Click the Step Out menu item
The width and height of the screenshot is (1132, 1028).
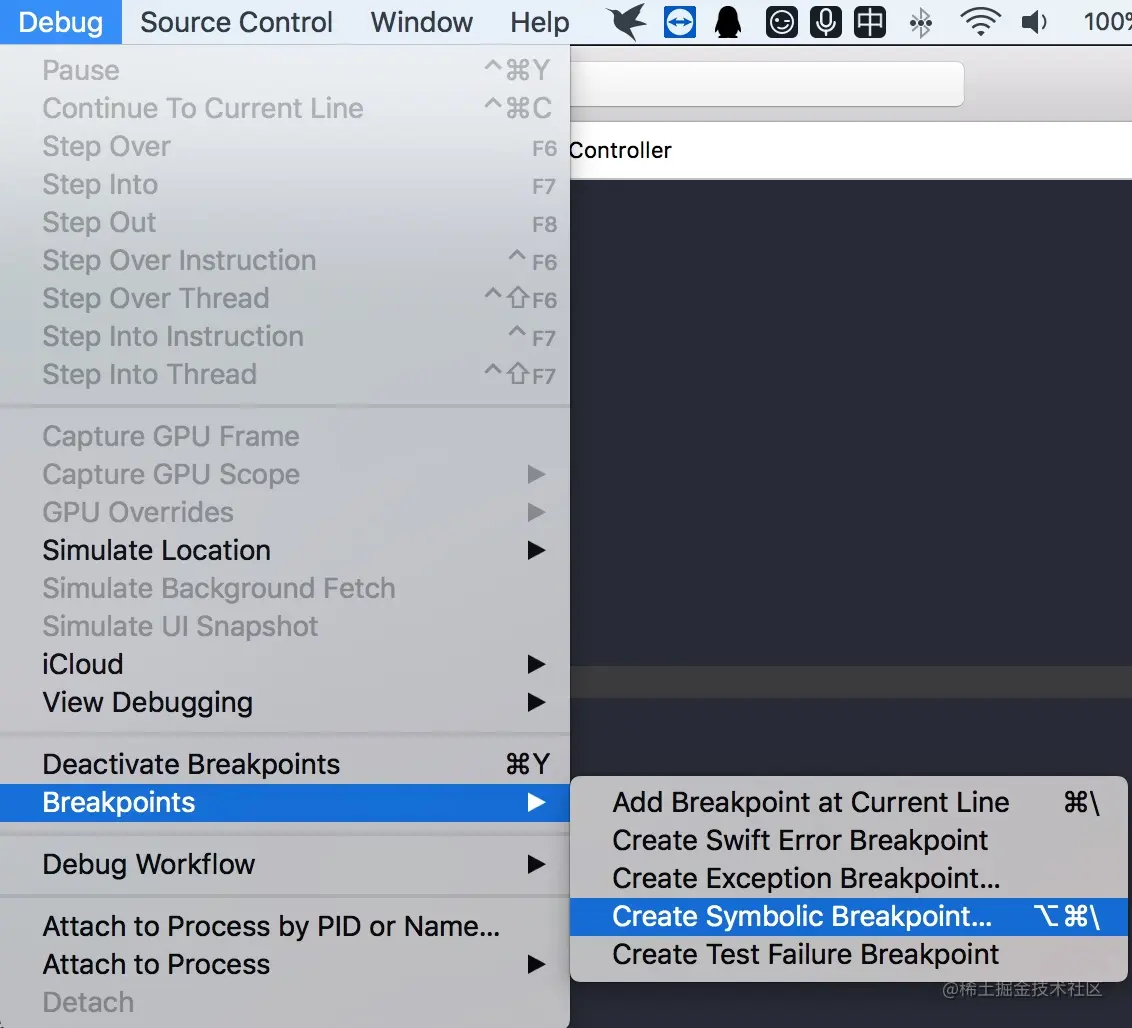[x=284, y=222]
